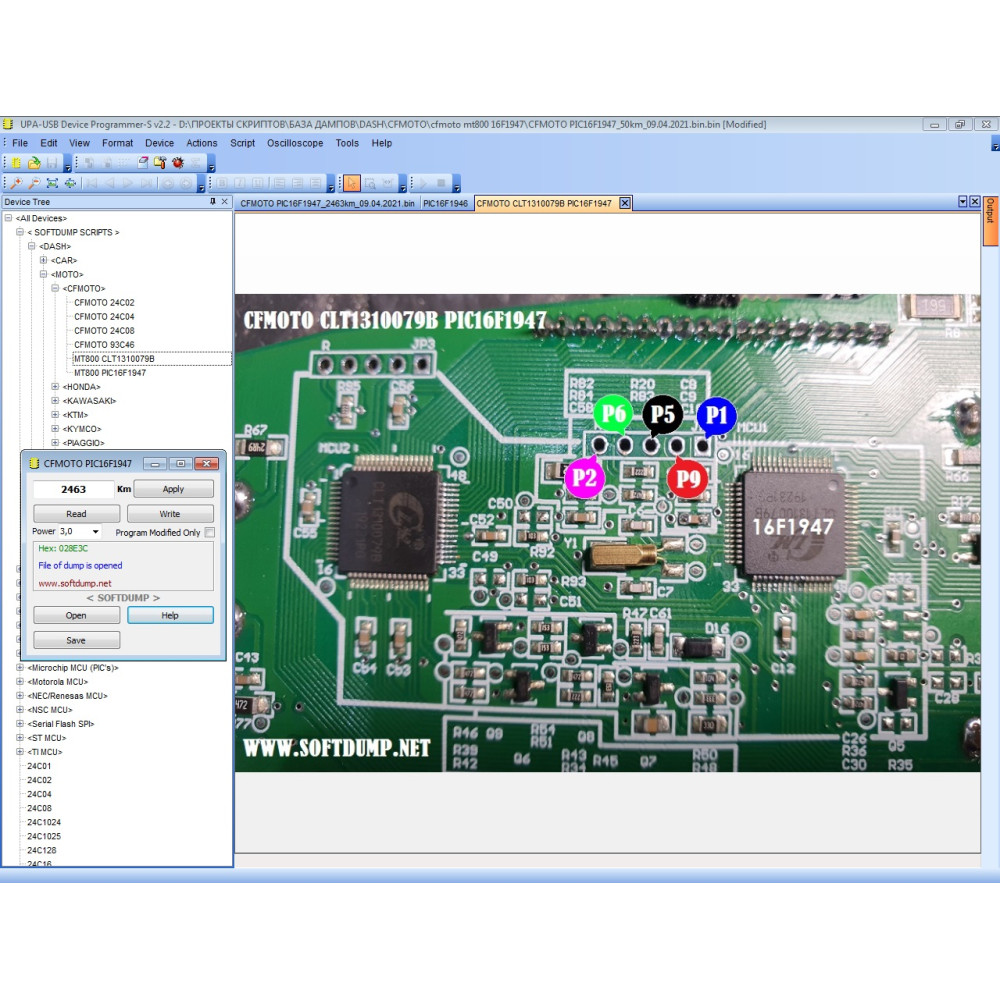Collapse the < SOFTDUMP SCRIPTS > node

20,232
